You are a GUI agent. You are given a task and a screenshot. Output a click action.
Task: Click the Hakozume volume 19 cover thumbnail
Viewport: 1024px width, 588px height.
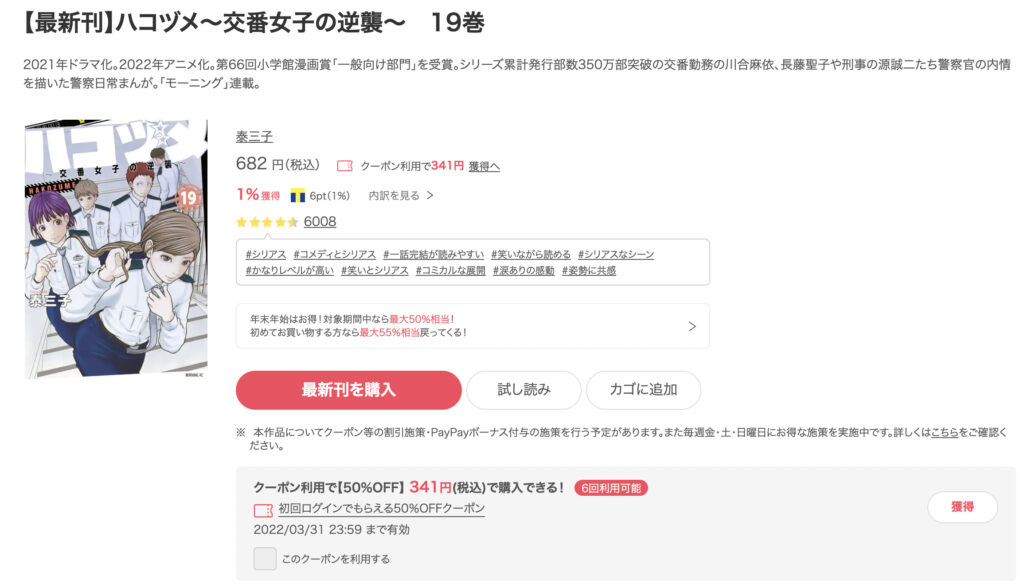point(116,248)
